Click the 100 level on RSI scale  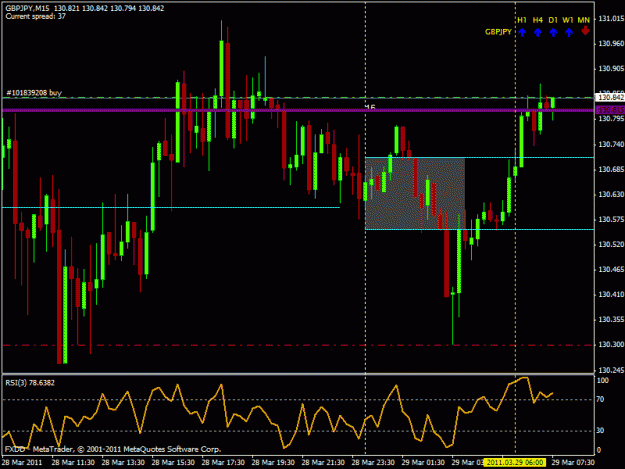(603, 381)
